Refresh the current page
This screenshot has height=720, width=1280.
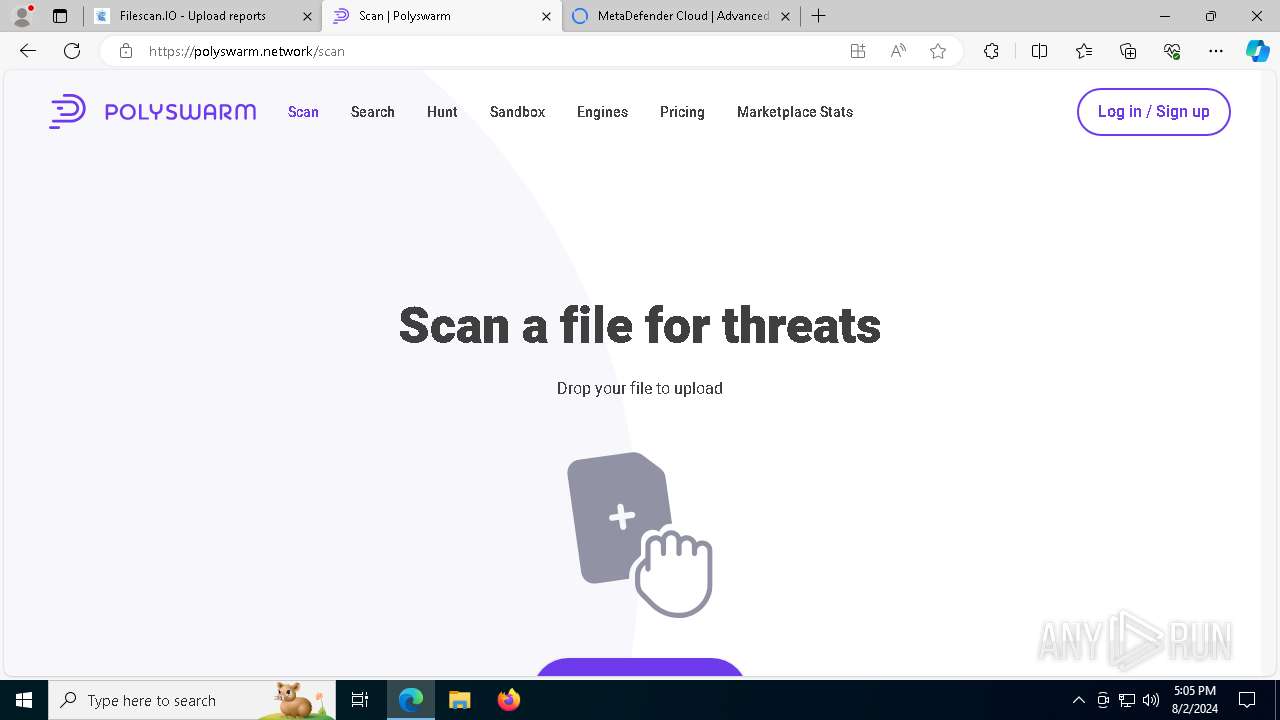click(72, 51)
